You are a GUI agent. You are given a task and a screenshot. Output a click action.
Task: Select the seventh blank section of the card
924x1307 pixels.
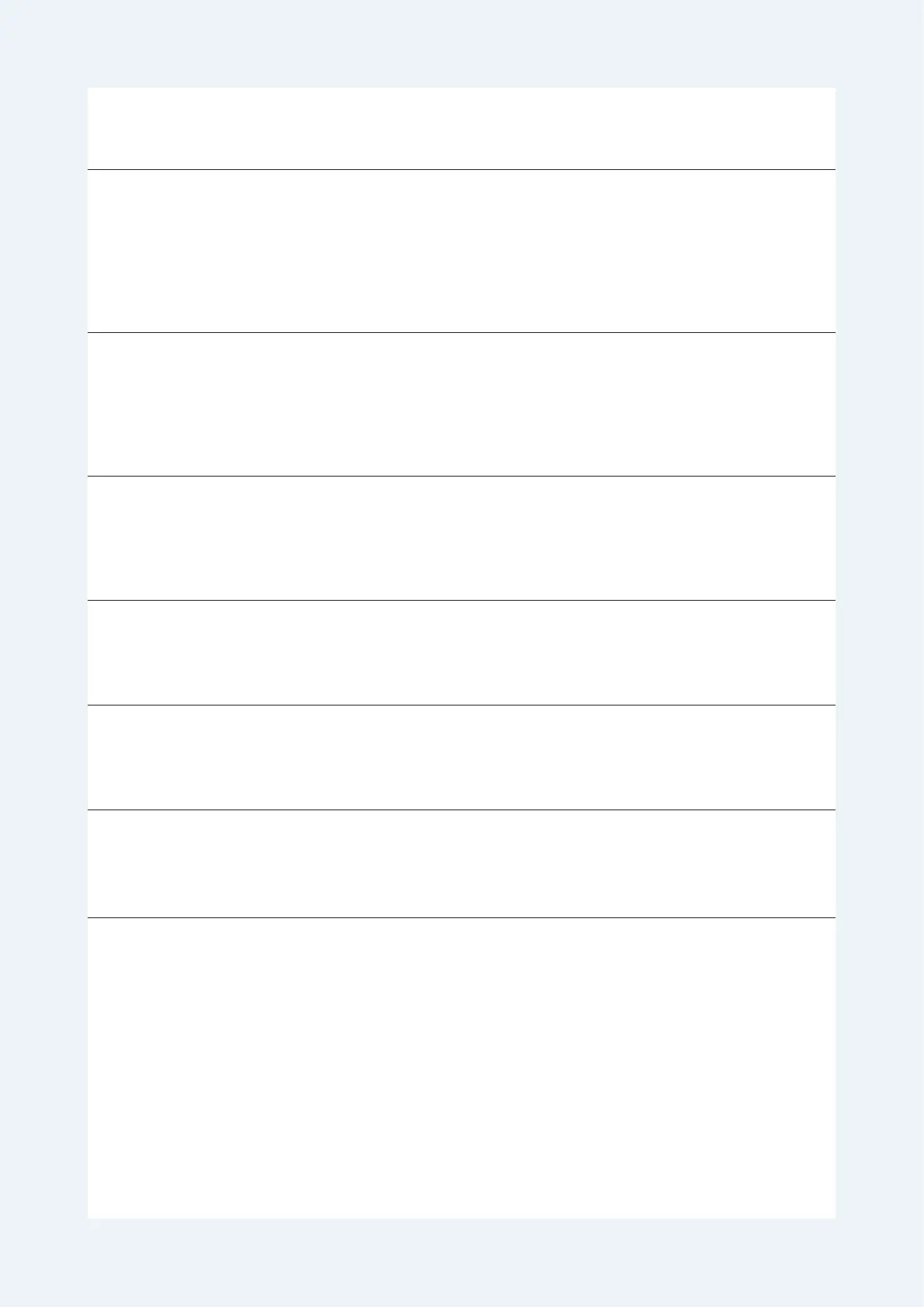[462, 864]
